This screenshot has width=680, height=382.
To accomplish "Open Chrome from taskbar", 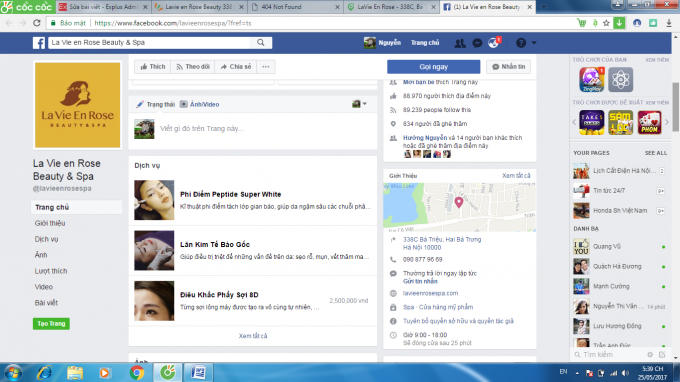I will click(x=137, y=373).
